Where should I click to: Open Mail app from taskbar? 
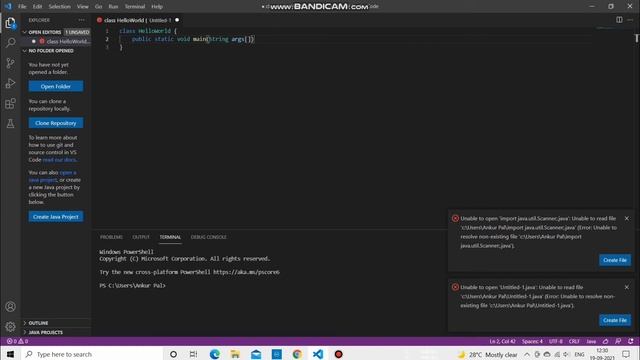[256, 354]
